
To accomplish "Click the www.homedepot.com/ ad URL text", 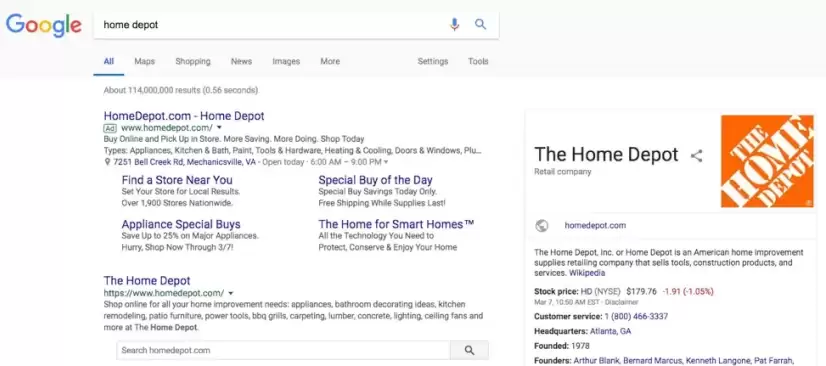I will [167, 128].
